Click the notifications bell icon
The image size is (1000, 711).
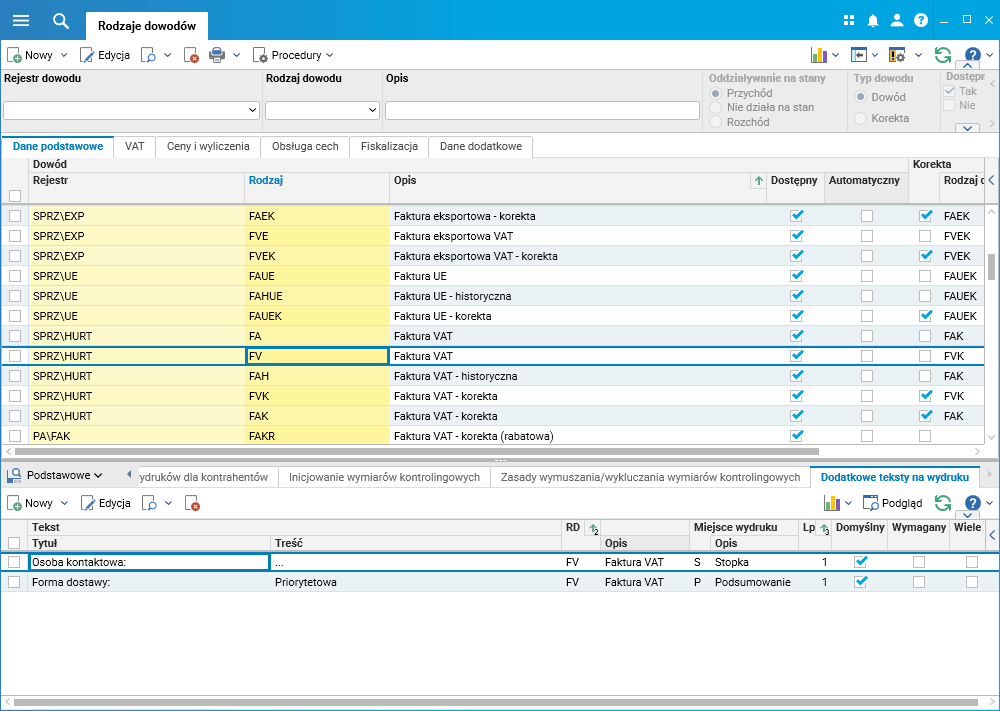pos(873,20)
